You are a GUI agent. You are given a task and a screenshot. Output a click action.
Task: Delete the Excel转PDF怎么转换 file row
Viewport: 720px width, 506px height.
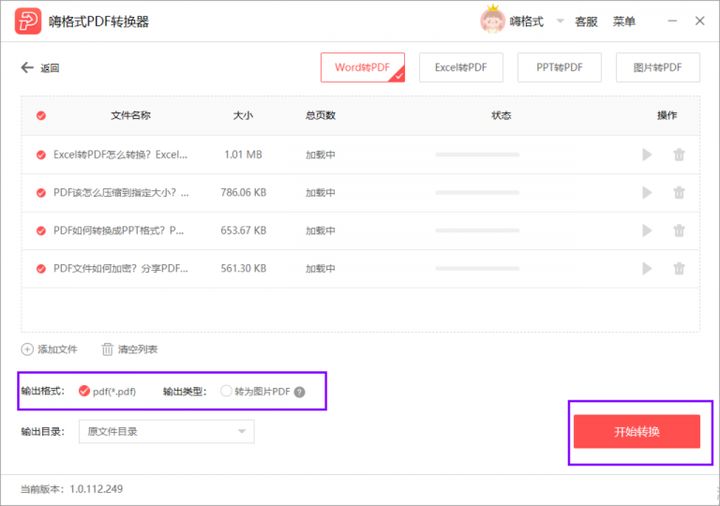tap(679, 155)
